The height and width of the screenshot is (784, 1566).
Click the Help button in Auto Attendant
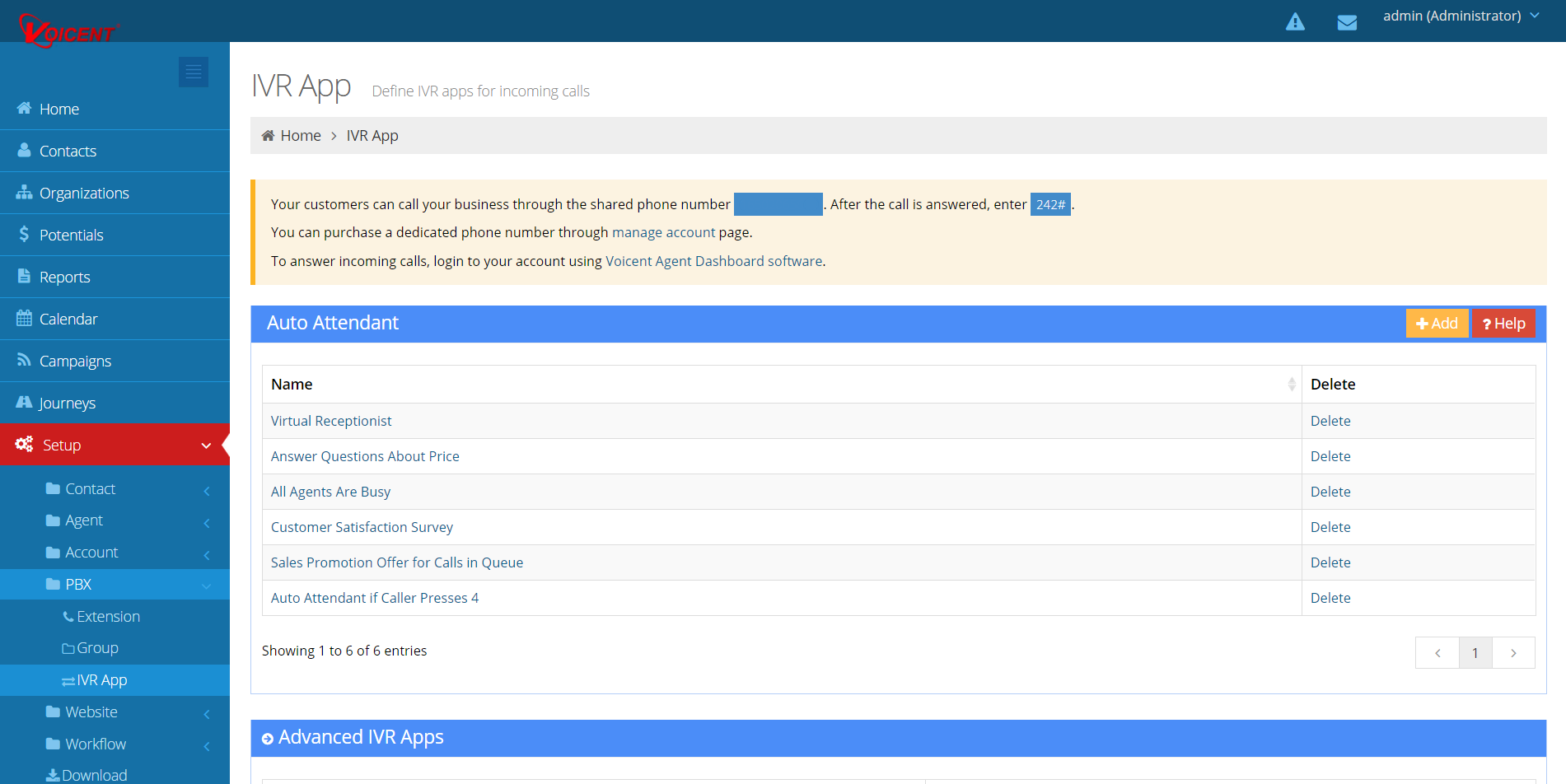[x=1503, y=324]
